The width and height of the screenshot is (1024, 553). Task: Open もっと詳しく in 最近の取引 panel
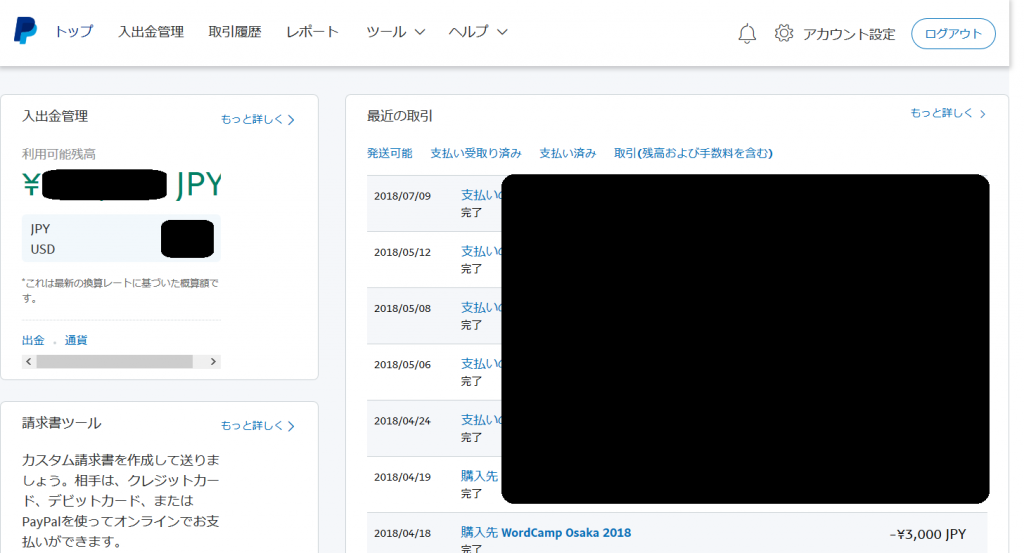click(947, 114)
